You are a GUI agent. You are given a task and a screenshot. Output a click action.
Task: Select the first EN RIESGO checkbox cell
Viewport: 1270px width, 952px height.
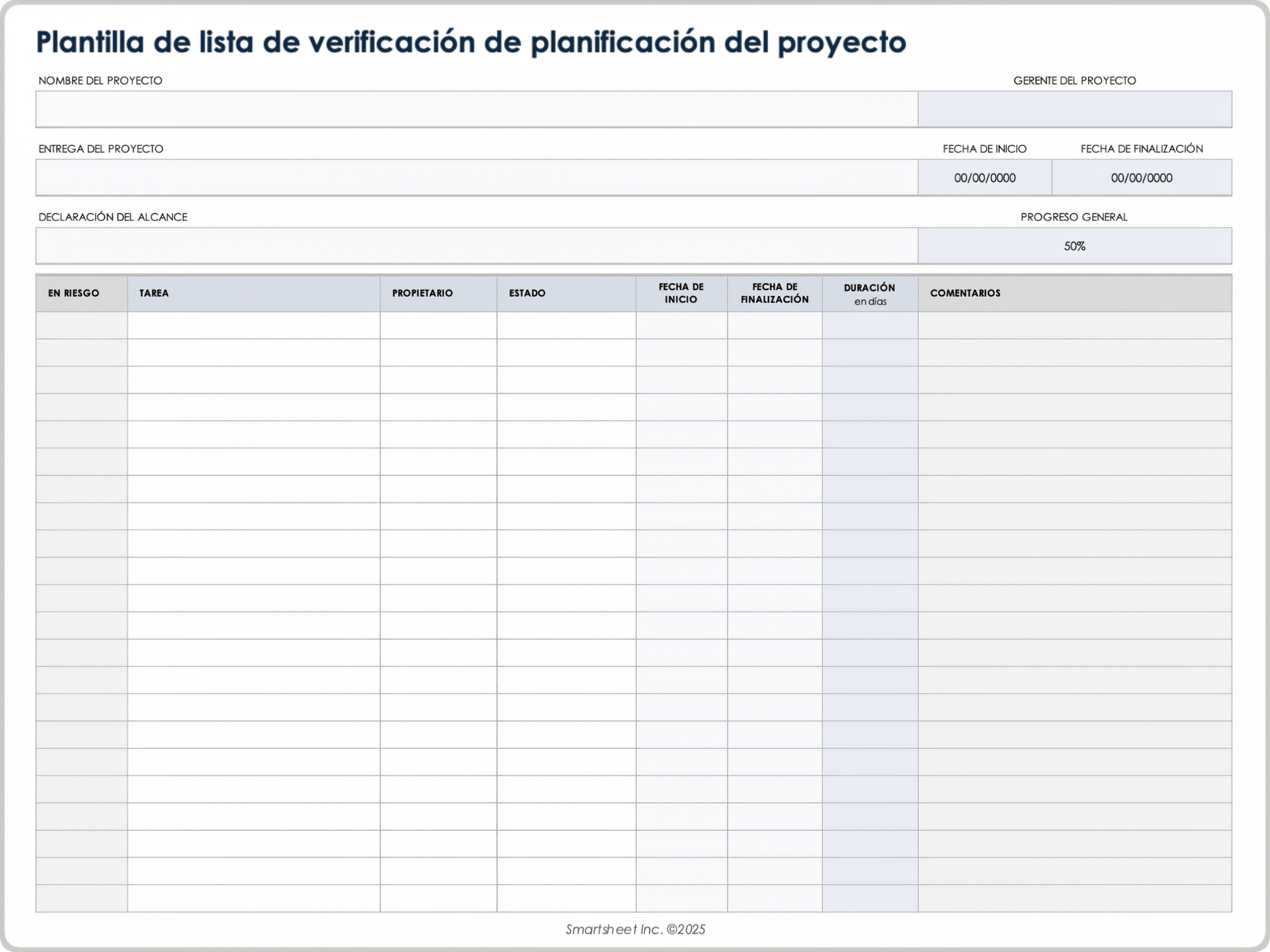[81, 325]
